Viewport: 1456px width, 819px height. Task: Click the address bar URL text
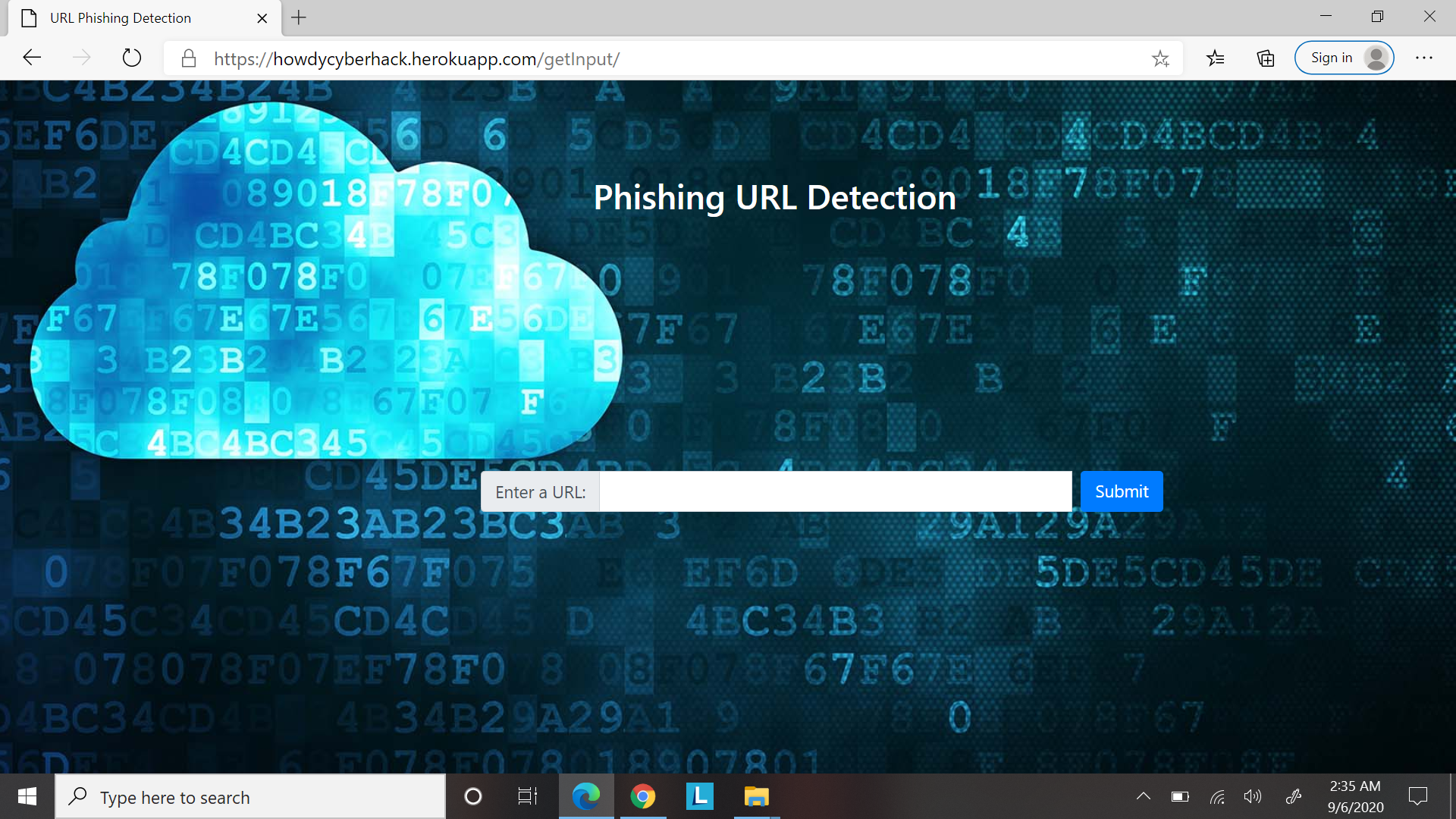click(x=417, y=59)
